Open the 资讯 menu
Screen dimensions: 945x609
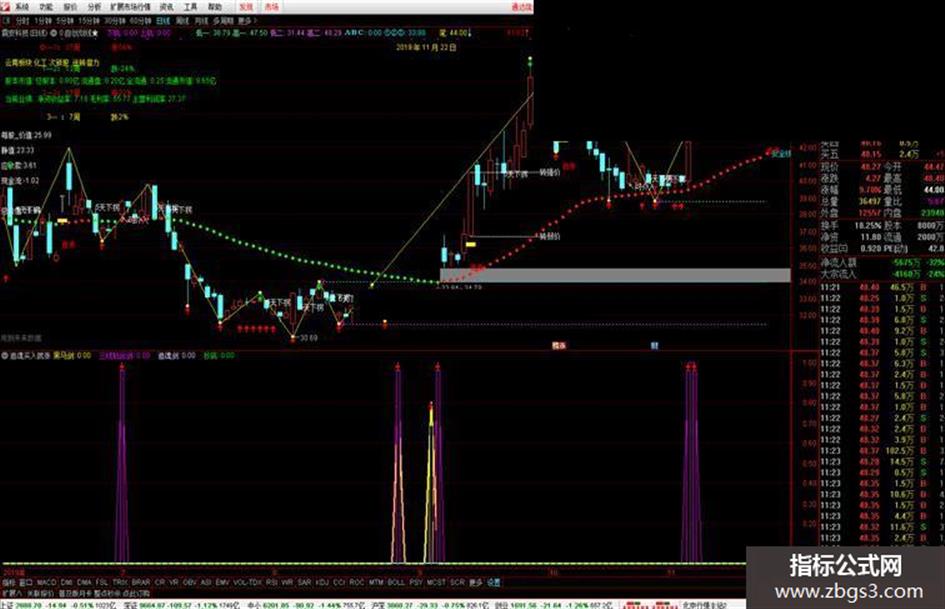coord(166,7)
